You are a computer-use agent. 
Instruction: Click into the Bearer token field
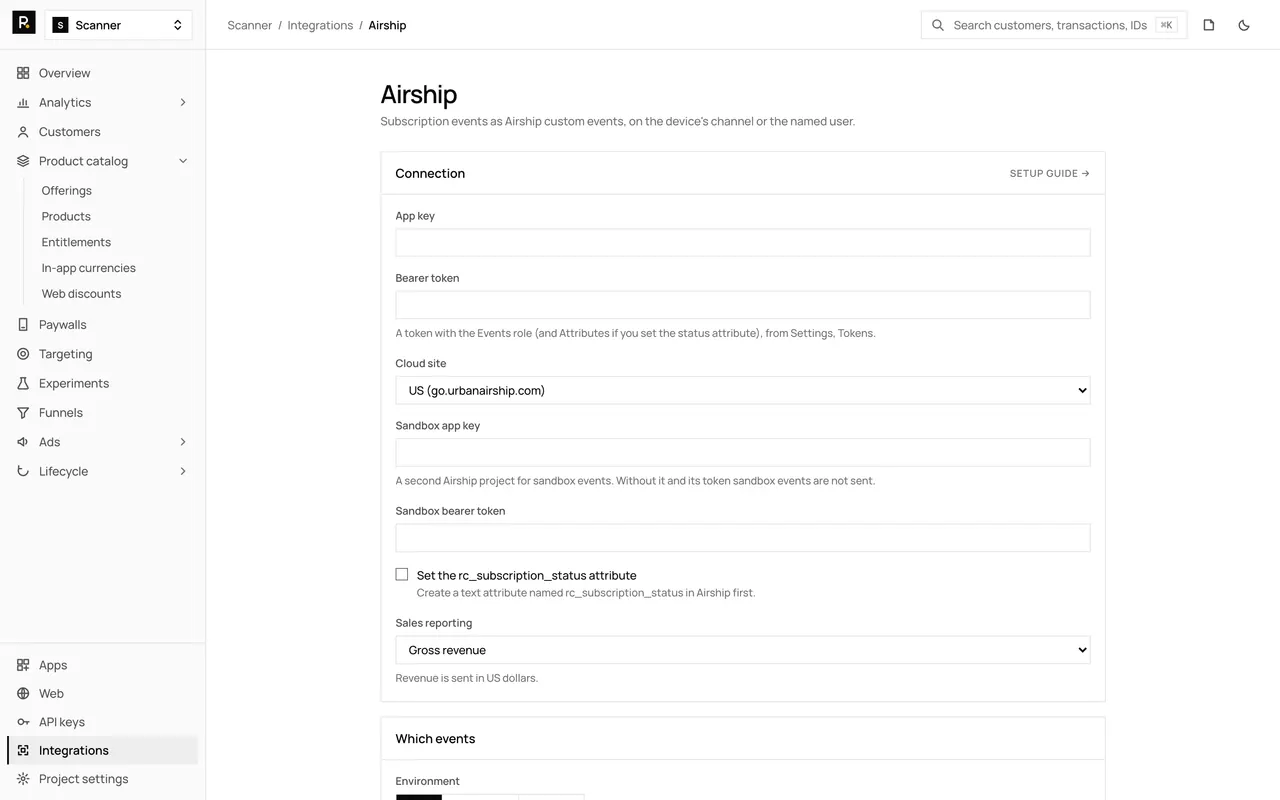click(x=743, y=305)
